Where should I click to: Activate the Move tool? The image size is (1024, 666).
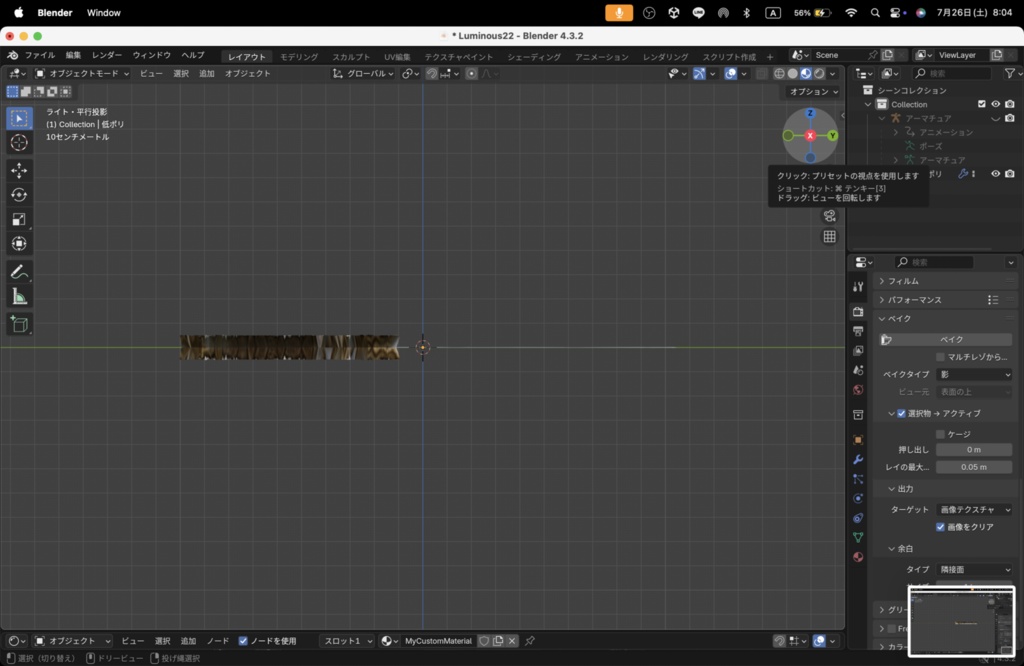tap(19, 170)
